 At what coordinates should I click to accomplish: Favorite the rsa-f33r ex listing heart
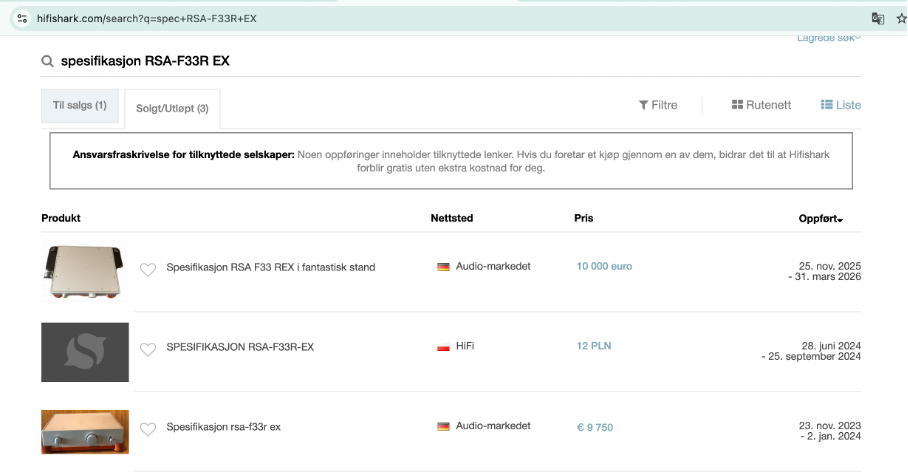pos(148,429)
